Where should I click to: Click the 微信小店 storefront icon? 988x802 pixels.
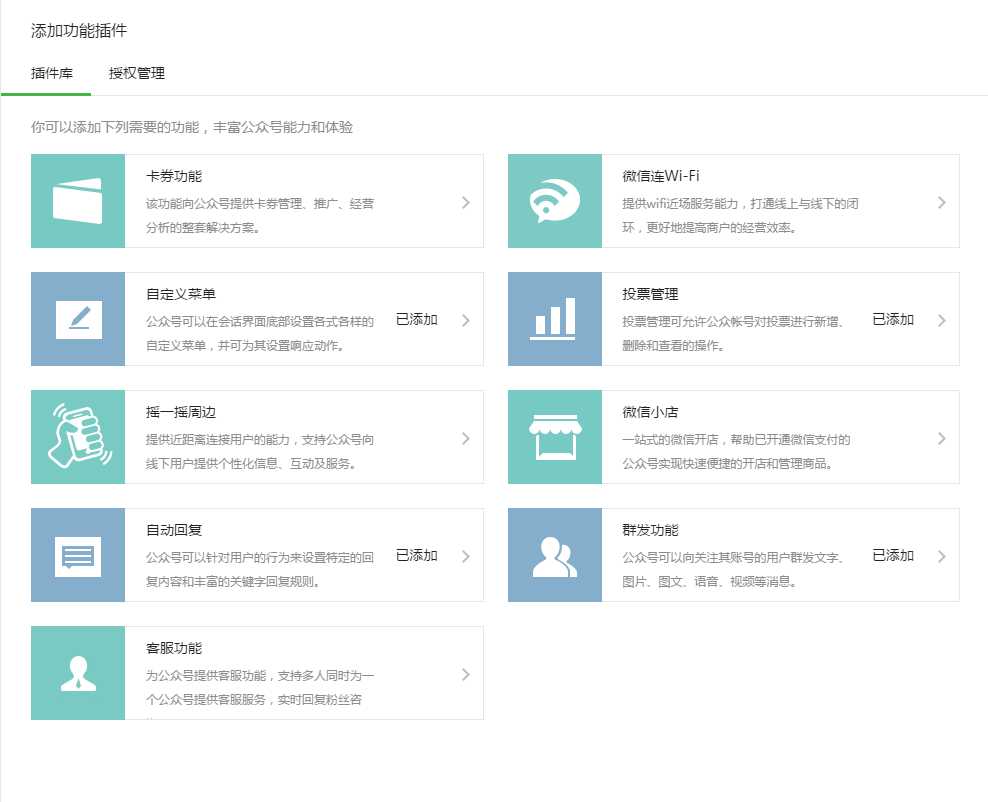[x=555, y=437]
